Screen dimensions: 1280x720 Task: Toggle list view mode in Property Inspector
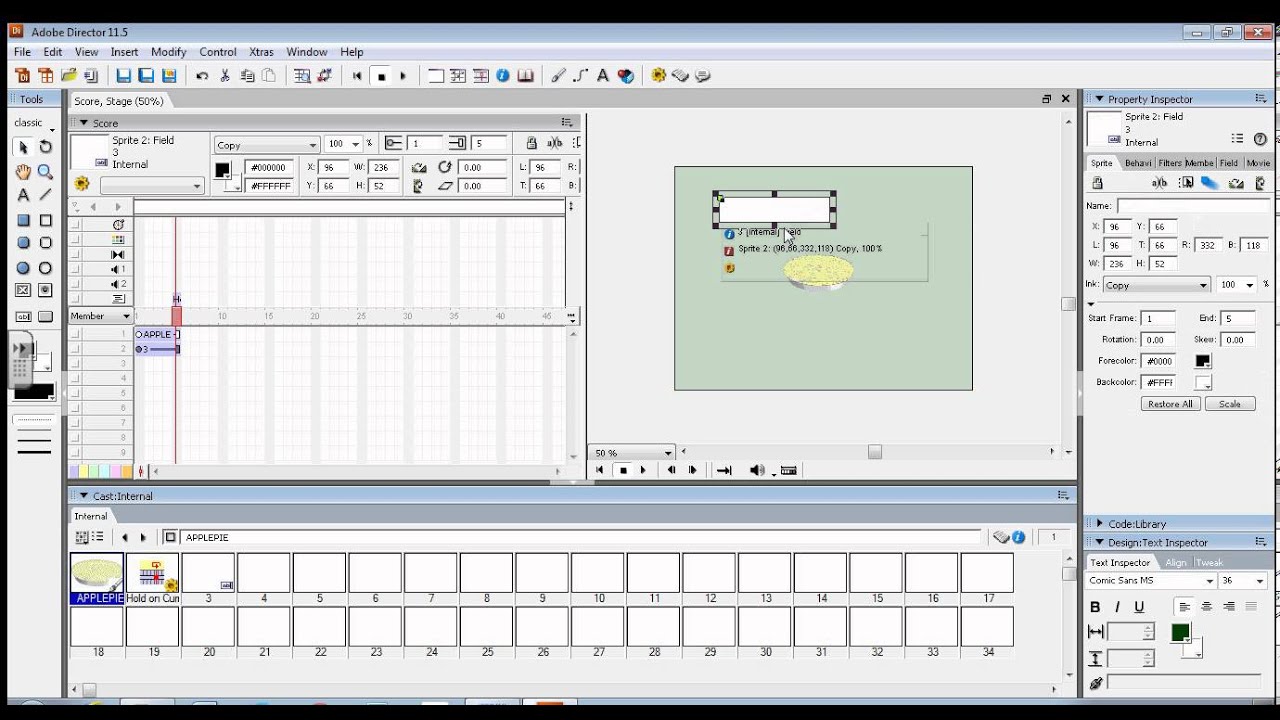point(1238,139)
